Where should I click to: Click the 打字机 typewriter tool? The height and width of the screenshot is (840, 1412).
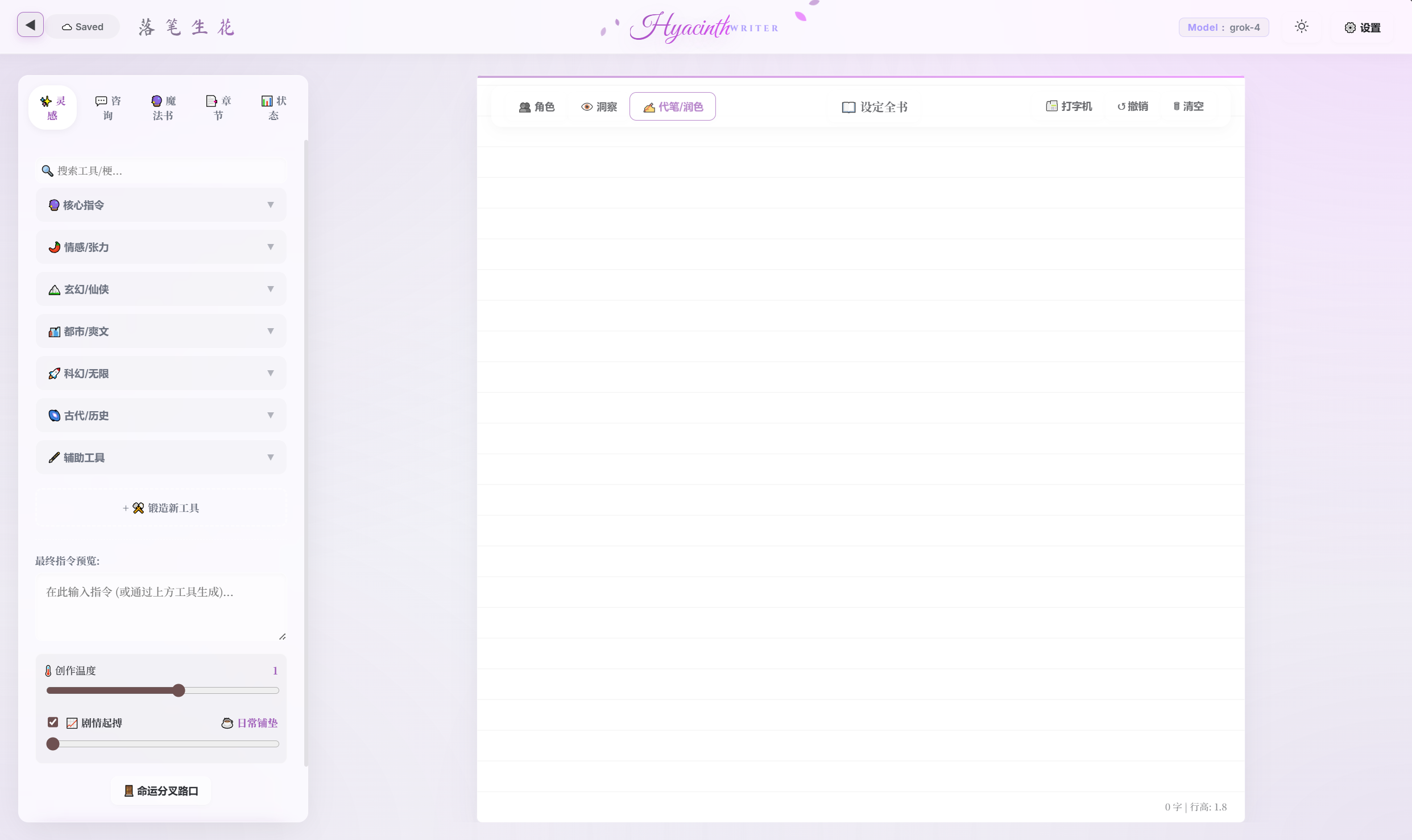pos(1069,106)
